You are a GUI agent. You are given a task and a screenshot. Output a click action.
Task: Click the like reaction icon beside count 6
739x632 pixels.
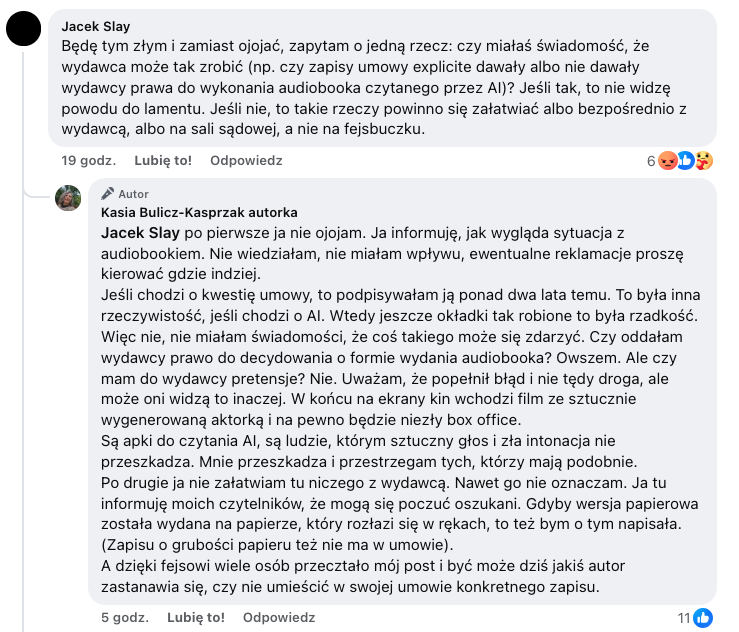[x=685, y=161]
